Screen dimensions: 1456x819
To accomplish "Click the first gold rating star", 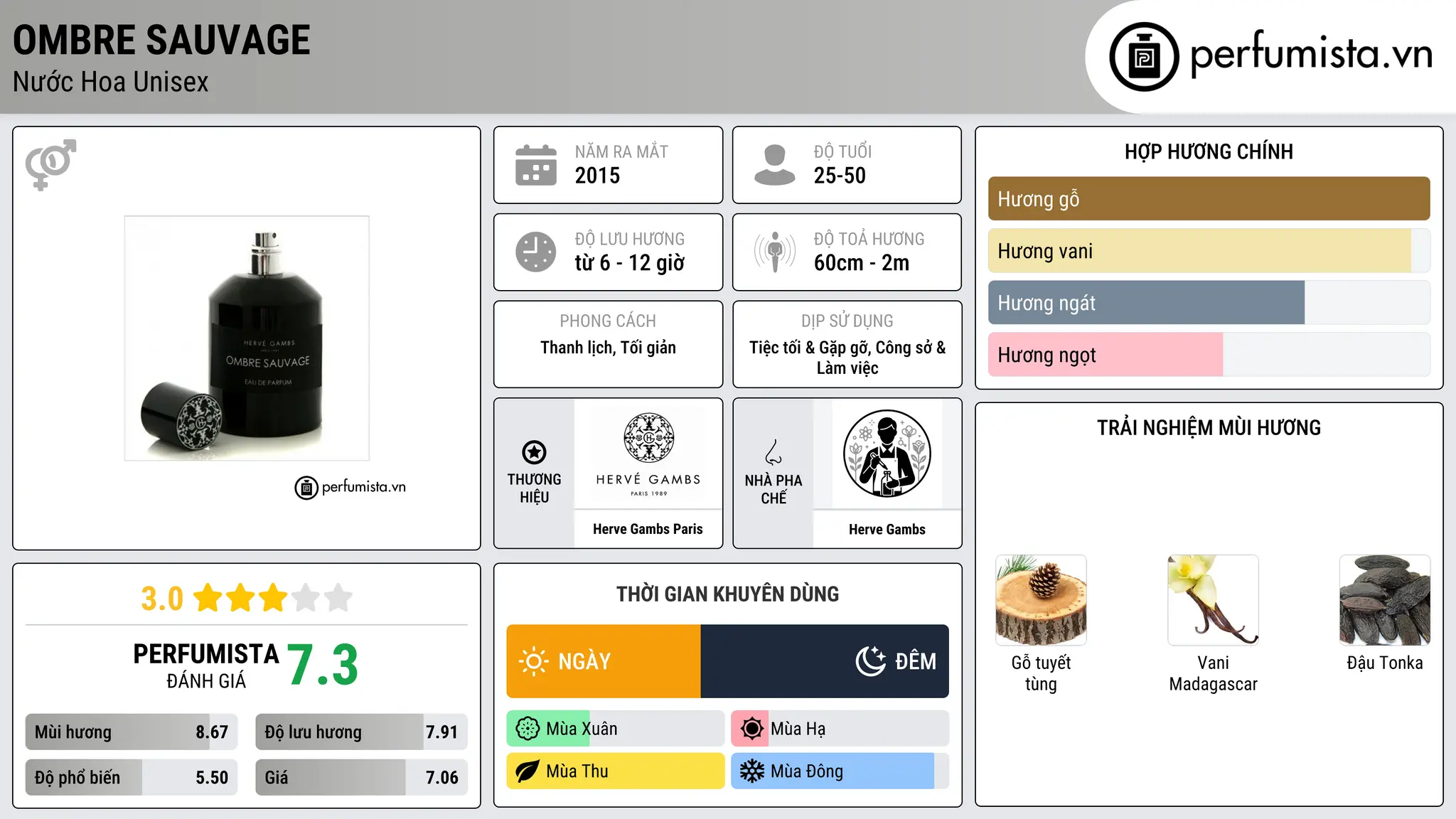I will (208, 598).
